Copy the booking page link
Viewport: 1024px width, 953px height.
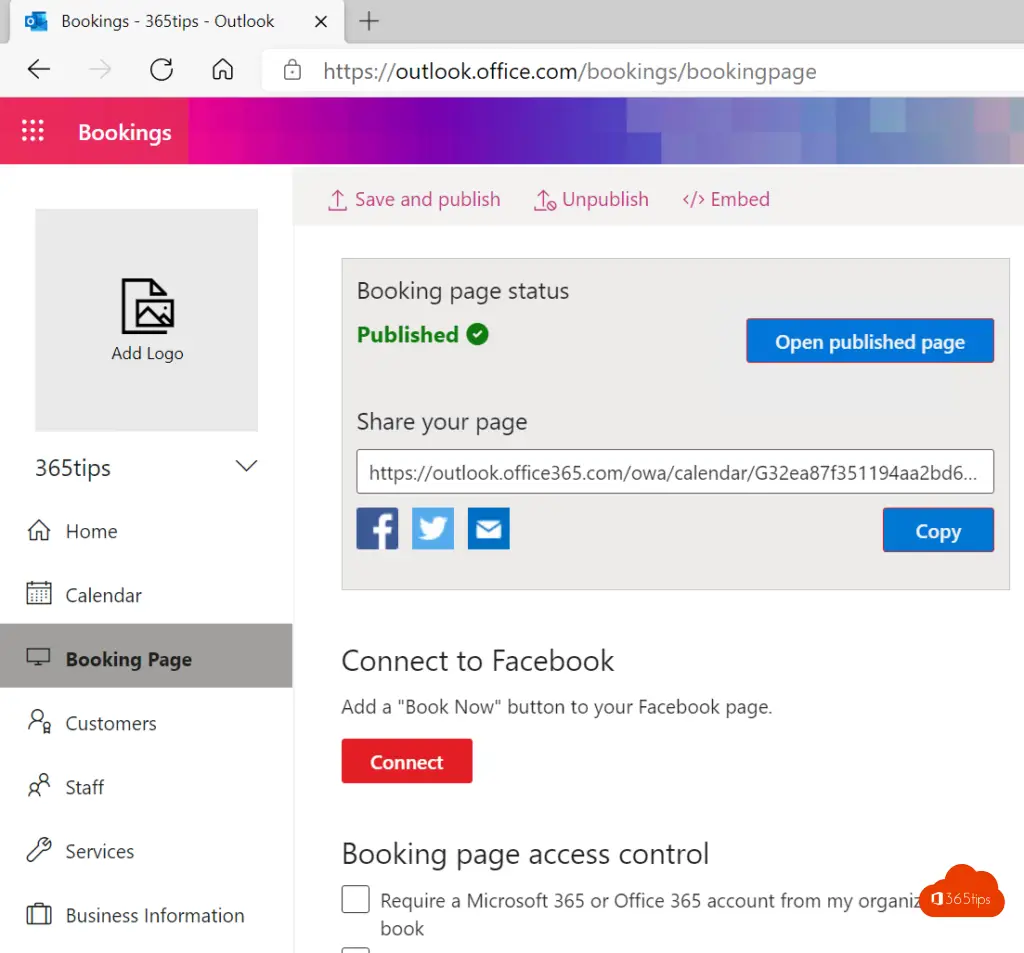pos(938,530)
